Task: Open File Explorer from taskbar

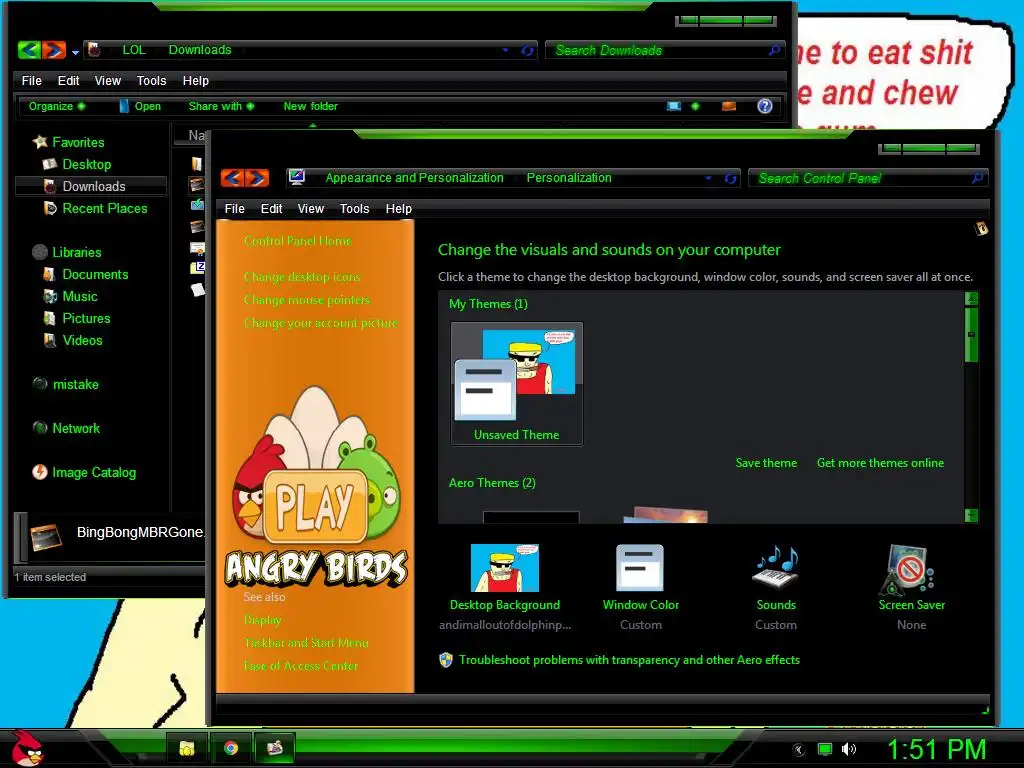Action: pyautogui.click(x=187, y=748)
